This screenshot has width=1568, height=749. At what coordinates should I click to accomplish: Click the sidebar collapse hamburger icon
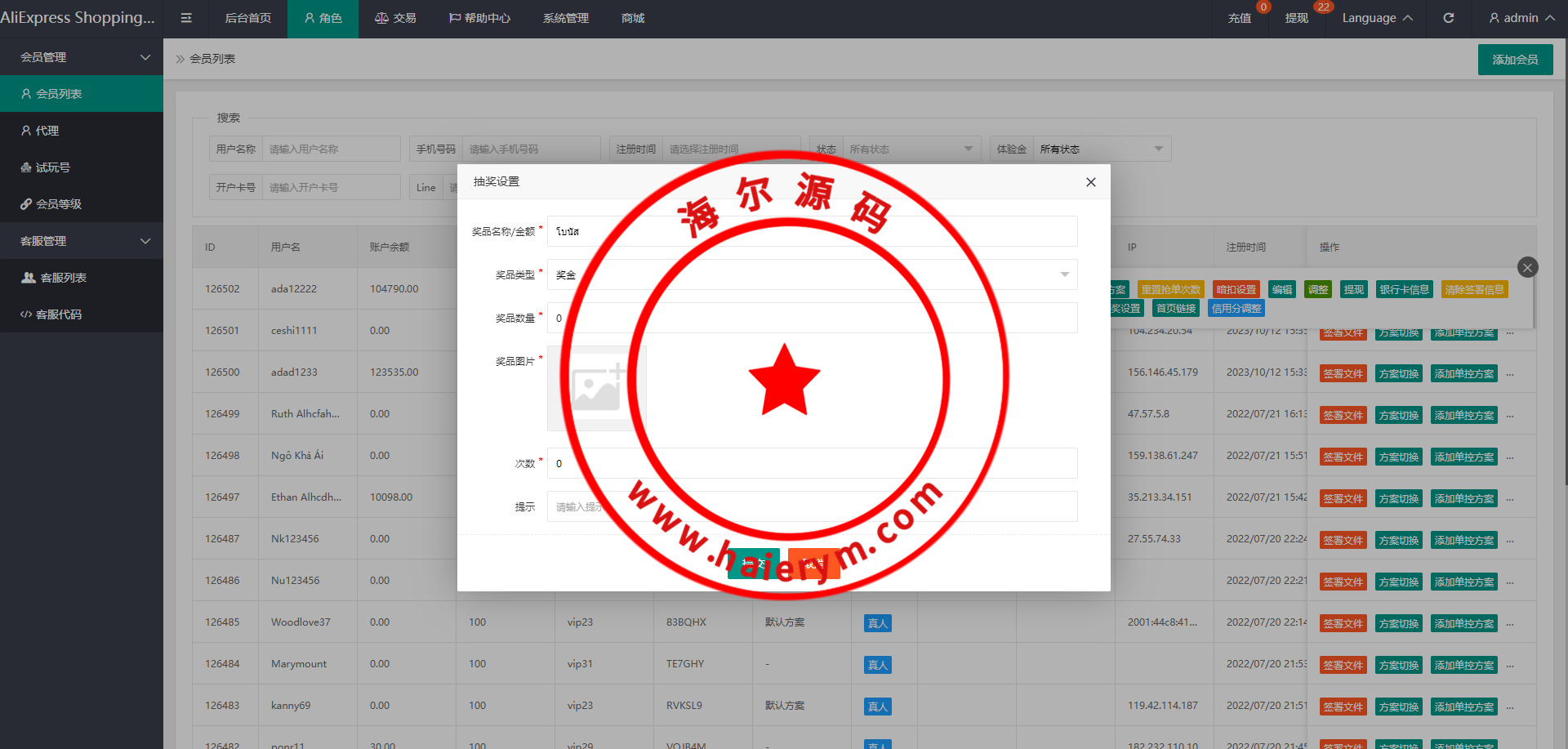click(186, 18)
